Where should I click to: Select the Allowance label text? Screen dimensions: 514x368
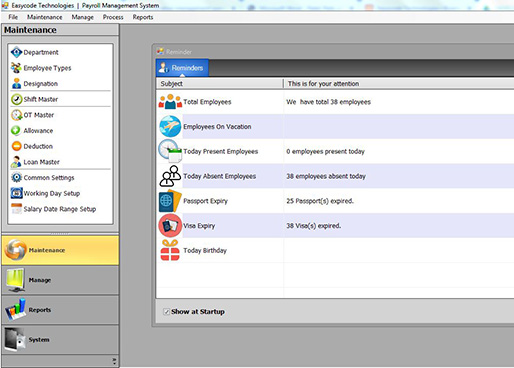[x=38, y=131]
